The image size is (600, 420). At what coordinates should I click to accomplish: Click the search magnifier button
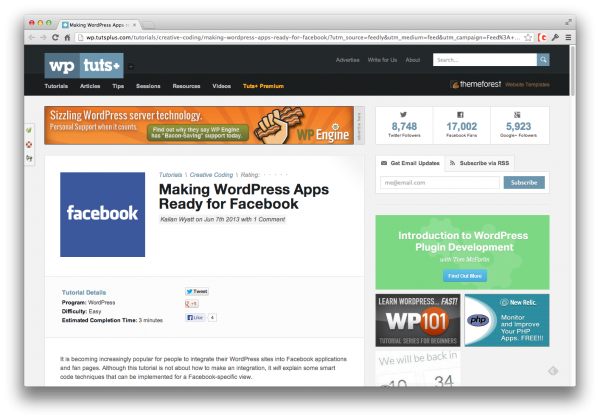click(x=543, y=60)
